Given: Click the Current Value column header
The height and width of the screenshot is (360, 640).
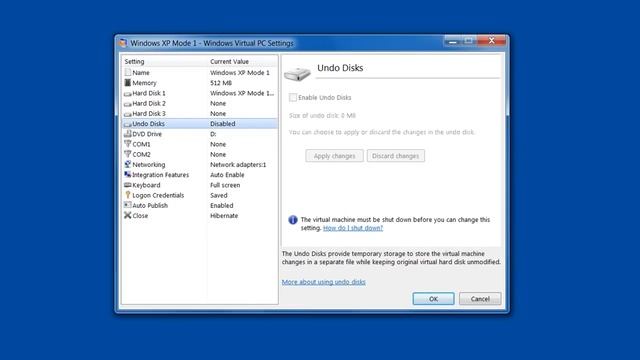Looking at the screenshot, I should pyautogui.click(x=242, y=61).
